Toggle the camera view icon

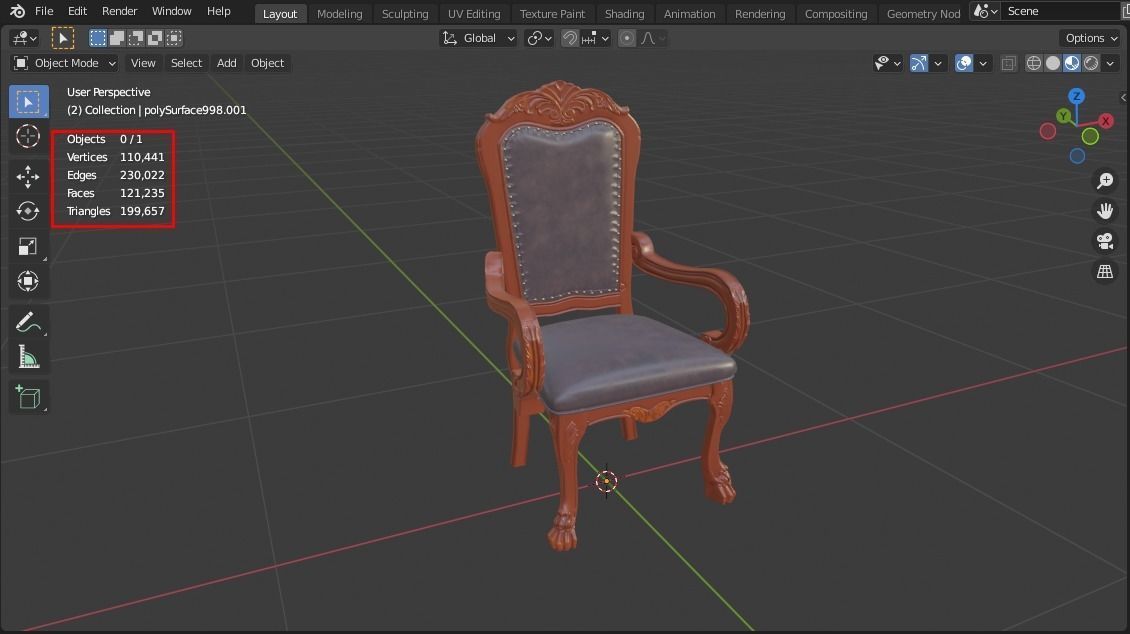point(1105,241)
